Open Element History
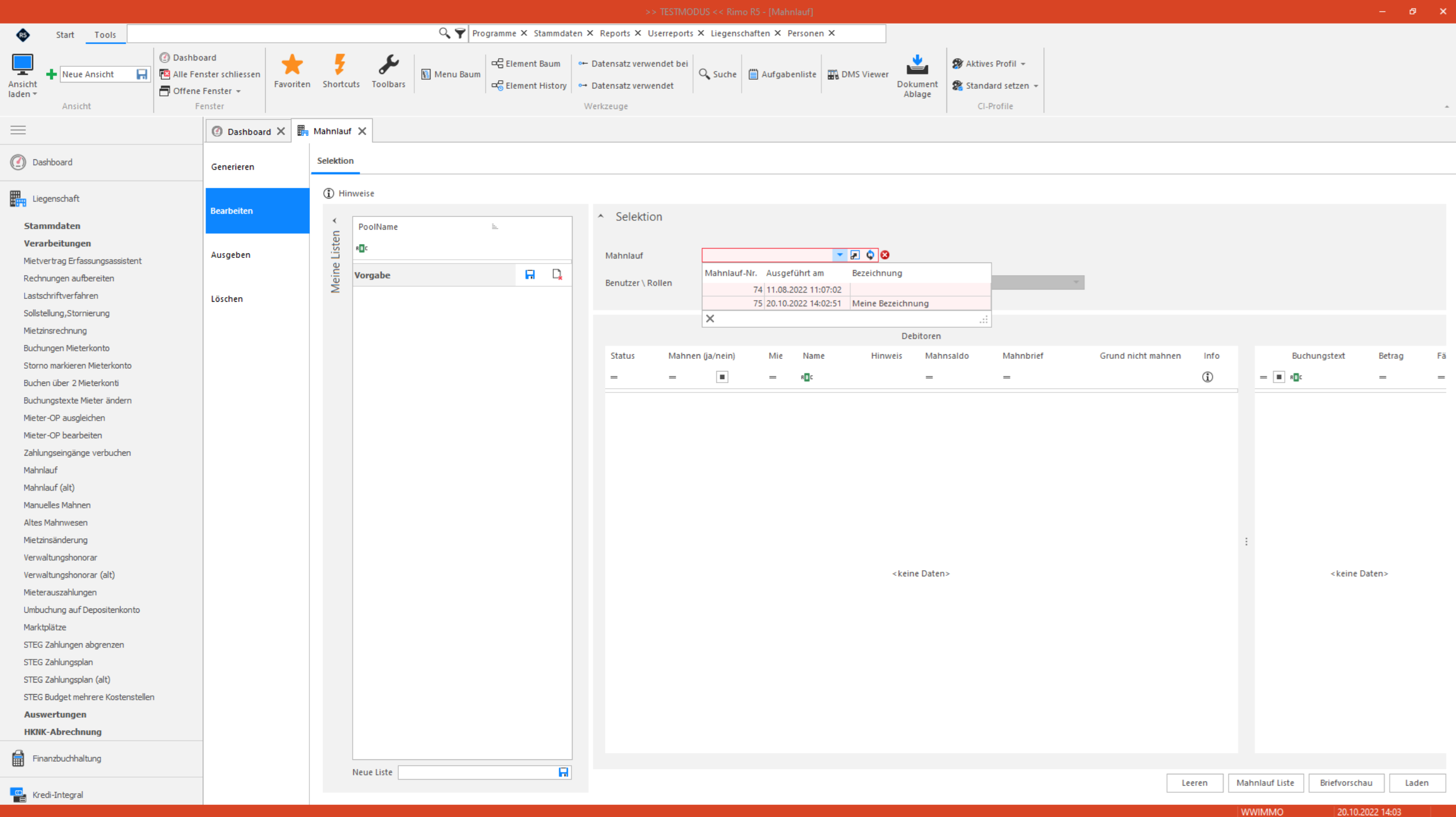Viewport: 1456px width, 817px height. coord(529,85)
